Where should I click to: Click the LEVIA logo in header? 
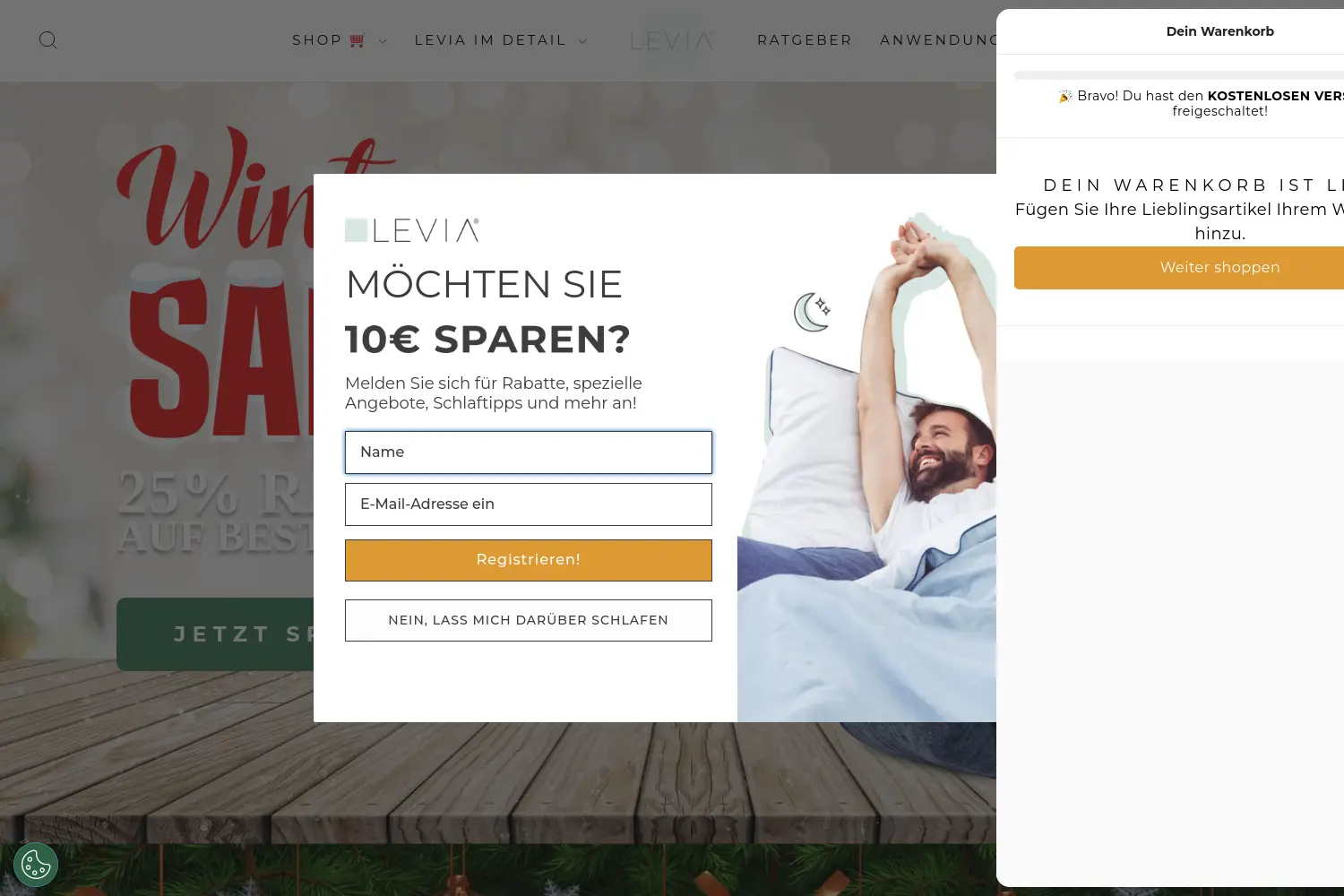(672, 40)
